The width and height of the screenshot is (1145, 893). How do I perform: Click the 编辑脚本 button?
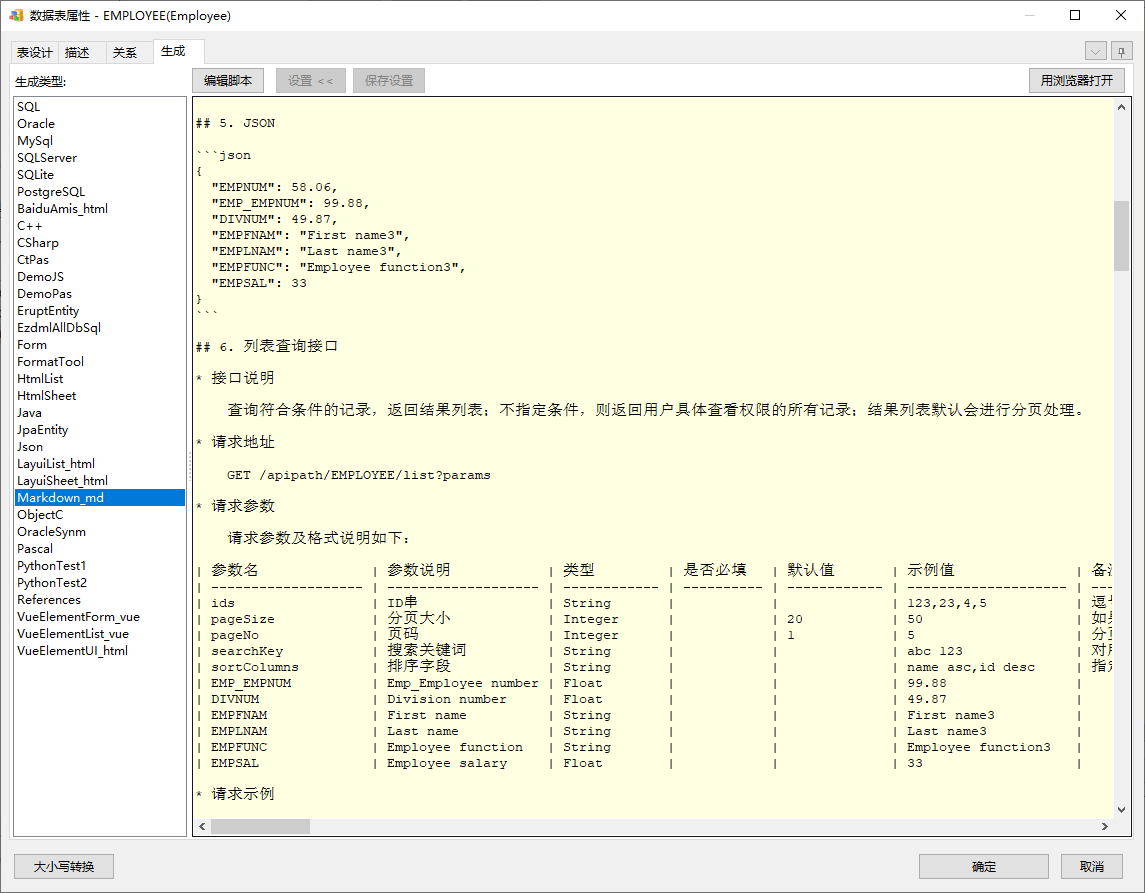pos(228,81)
